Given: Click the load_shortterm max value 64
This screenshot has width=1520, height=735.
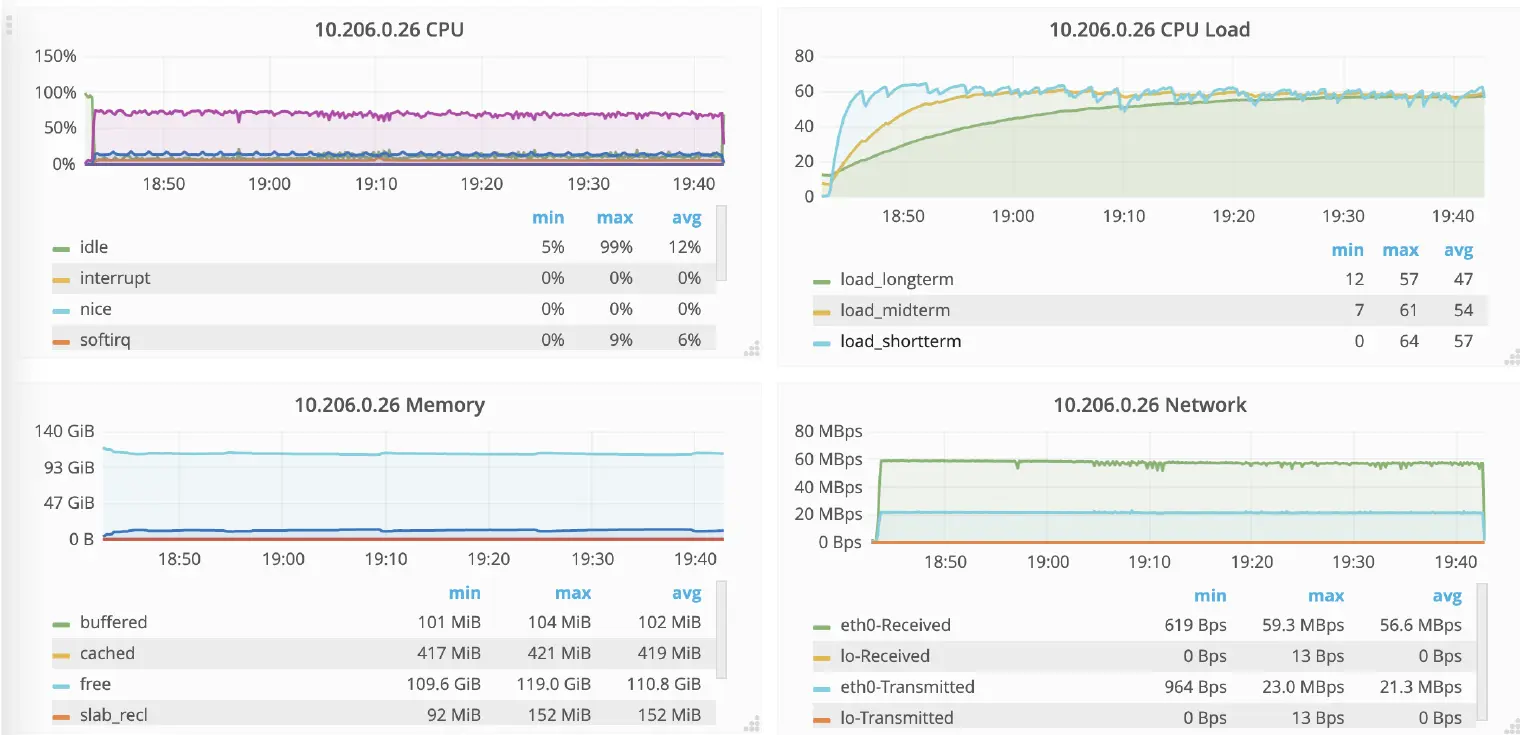Looking at the screenshot, I should point(1409,341).
